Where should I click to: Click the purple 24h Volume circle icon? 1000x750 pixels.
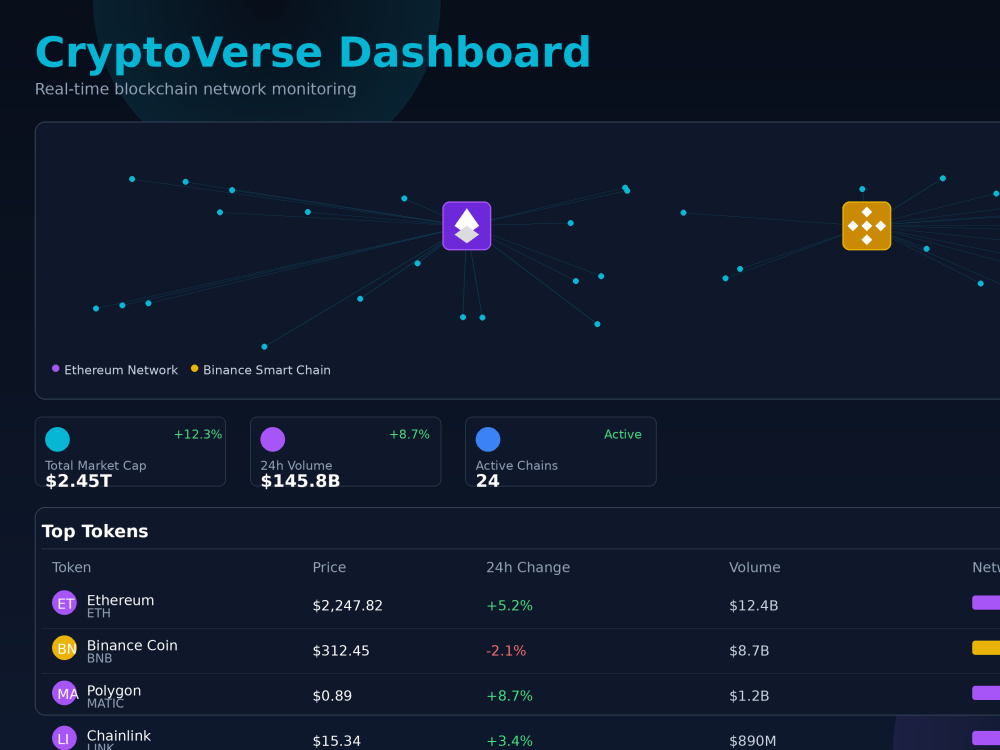pos(272,439)
